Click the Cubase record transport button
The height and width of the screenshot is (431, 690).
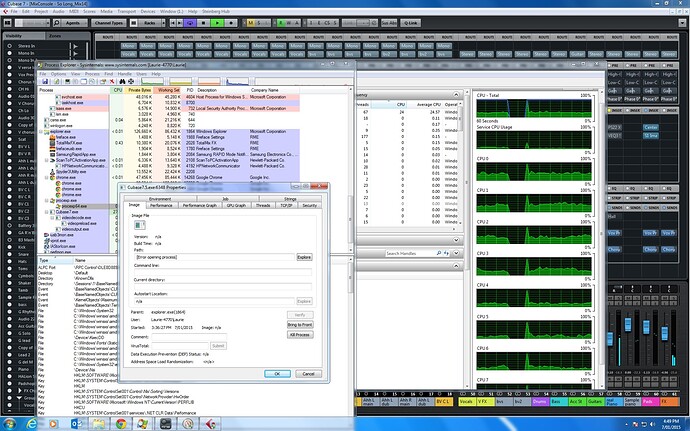[231, 23]
